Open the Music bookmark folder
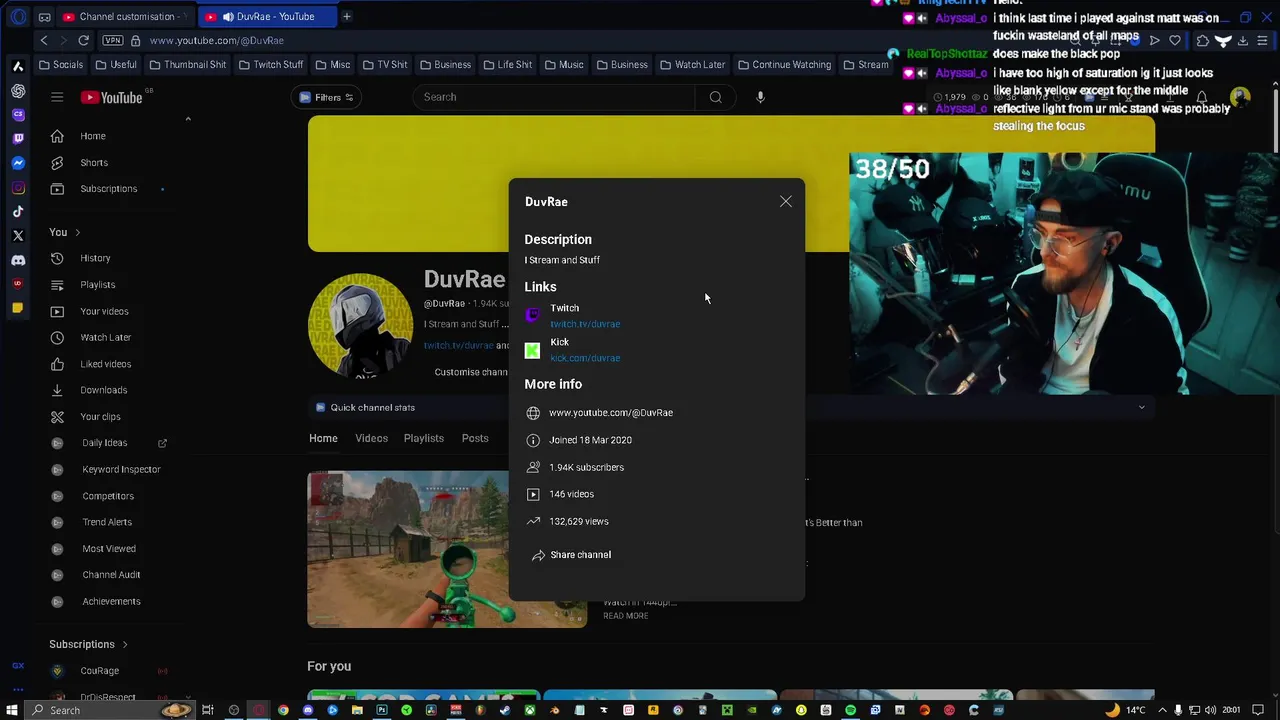This screenshot has width=1280, height=720. pyautogui.click(x=564, y=65)
